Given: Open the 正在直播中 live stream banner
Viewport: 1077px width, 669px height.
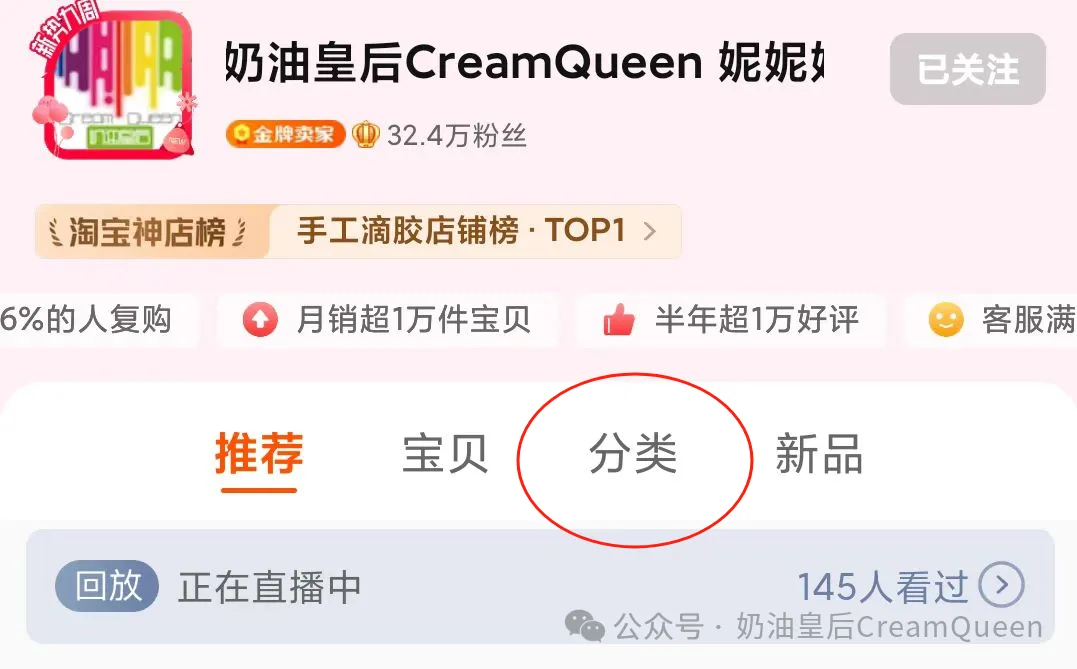Looking at the screenshot, I should click(x=540, y=586).
